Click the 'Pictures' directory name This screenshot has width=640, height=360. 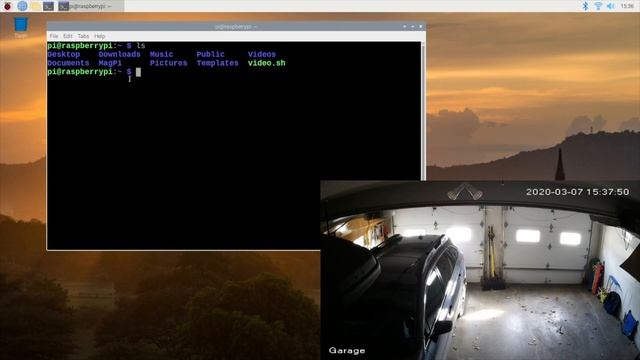pyautogui.click(x=168, y=63)
